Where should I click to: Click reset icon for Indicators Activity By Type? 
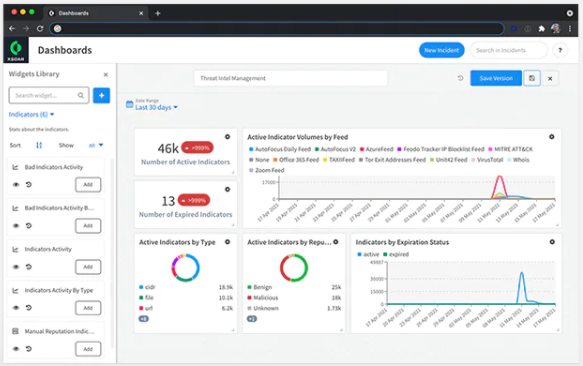(x=28, y=308)
